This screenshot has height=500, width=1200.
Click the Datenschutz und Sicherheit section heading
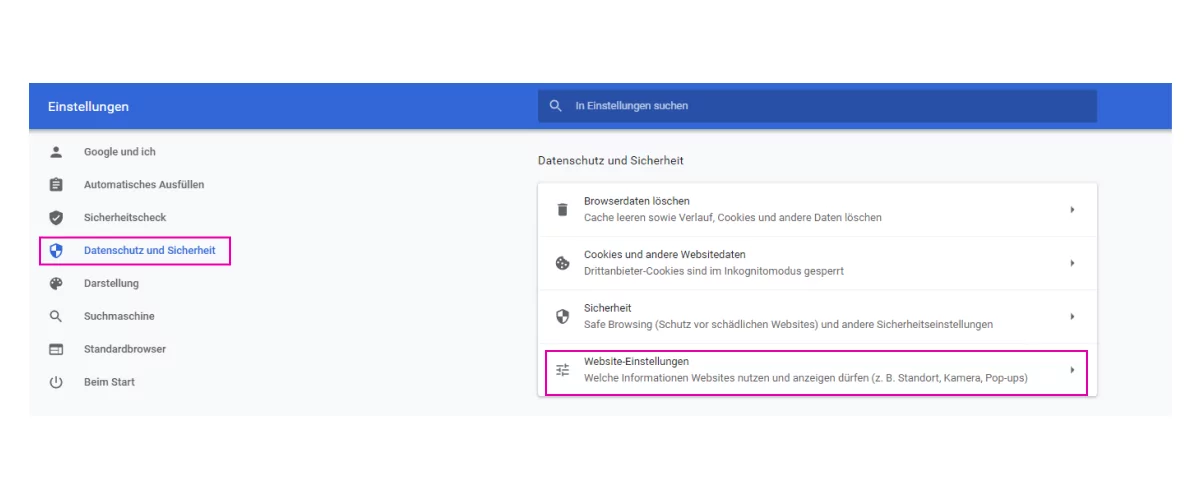click(611, 161)
